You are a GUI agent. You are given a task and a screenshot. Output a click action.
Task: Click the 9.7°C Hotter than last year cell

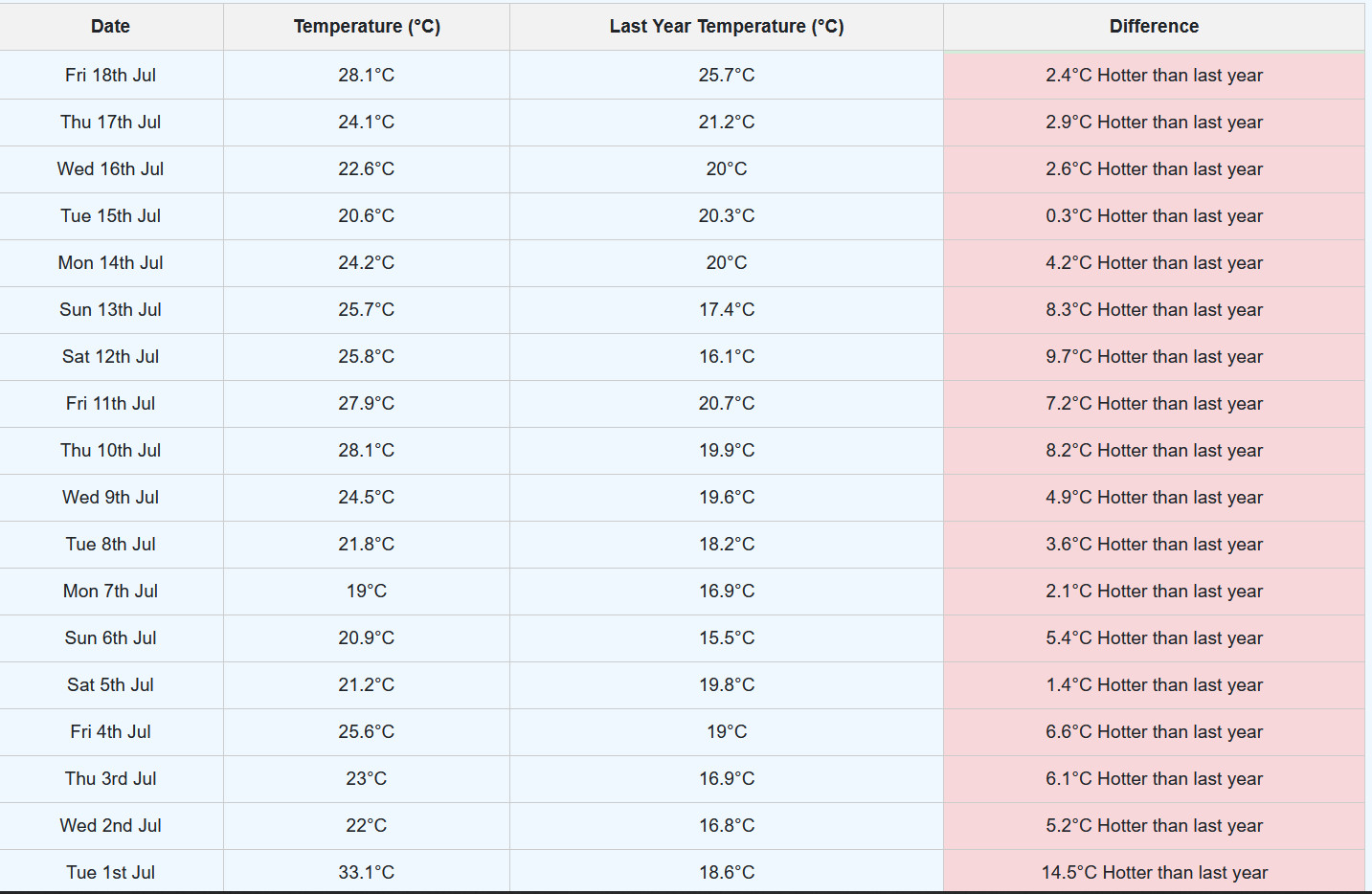pos(1154,356)
